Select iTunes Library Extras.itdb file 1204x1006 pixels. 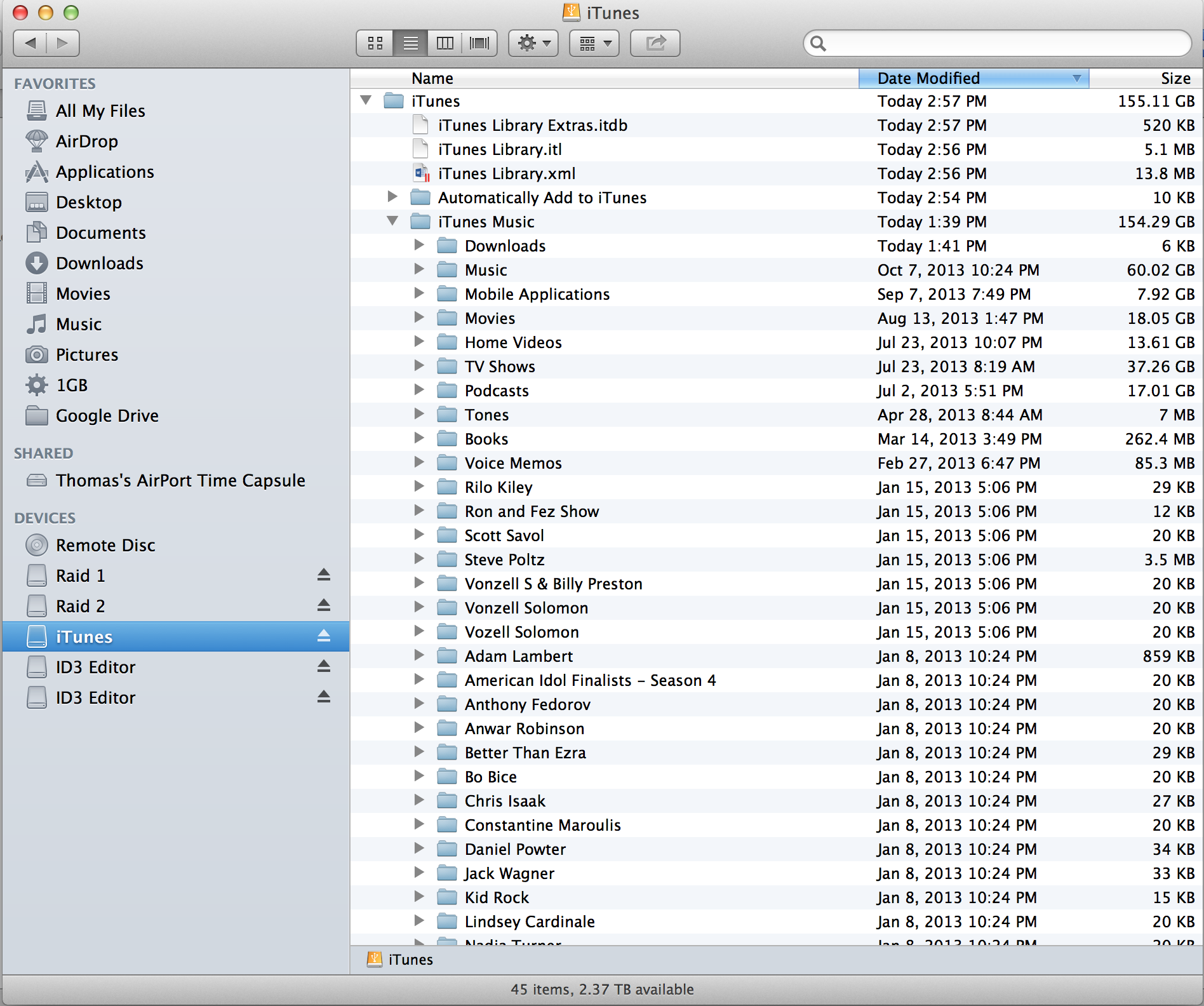click(776, 125)
